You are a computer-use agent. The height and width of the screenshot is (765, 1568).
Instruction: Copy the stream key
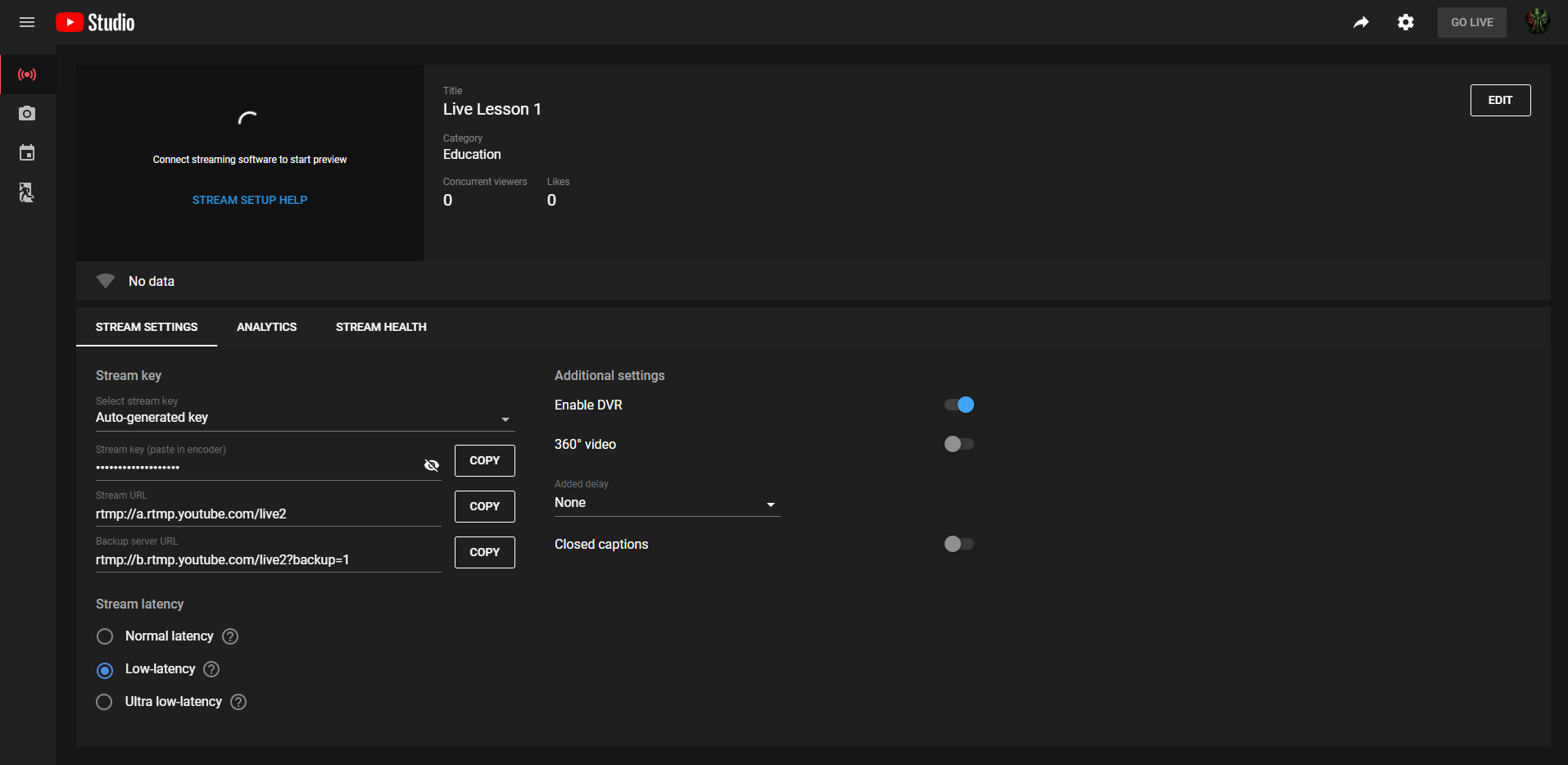(484, 460)
